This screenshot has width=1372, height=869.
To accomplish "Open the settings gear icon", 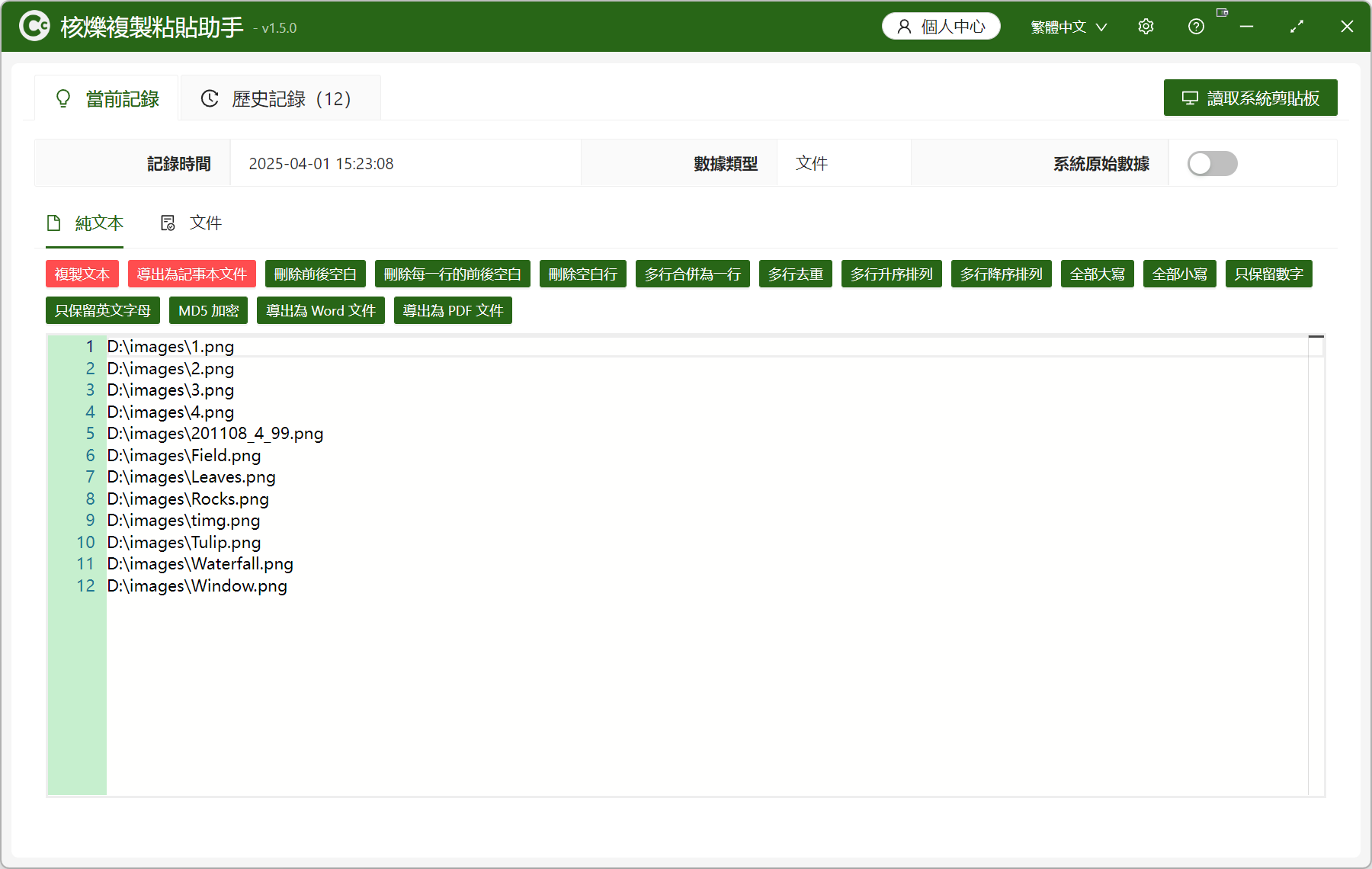I will [x=1146, y=27].
